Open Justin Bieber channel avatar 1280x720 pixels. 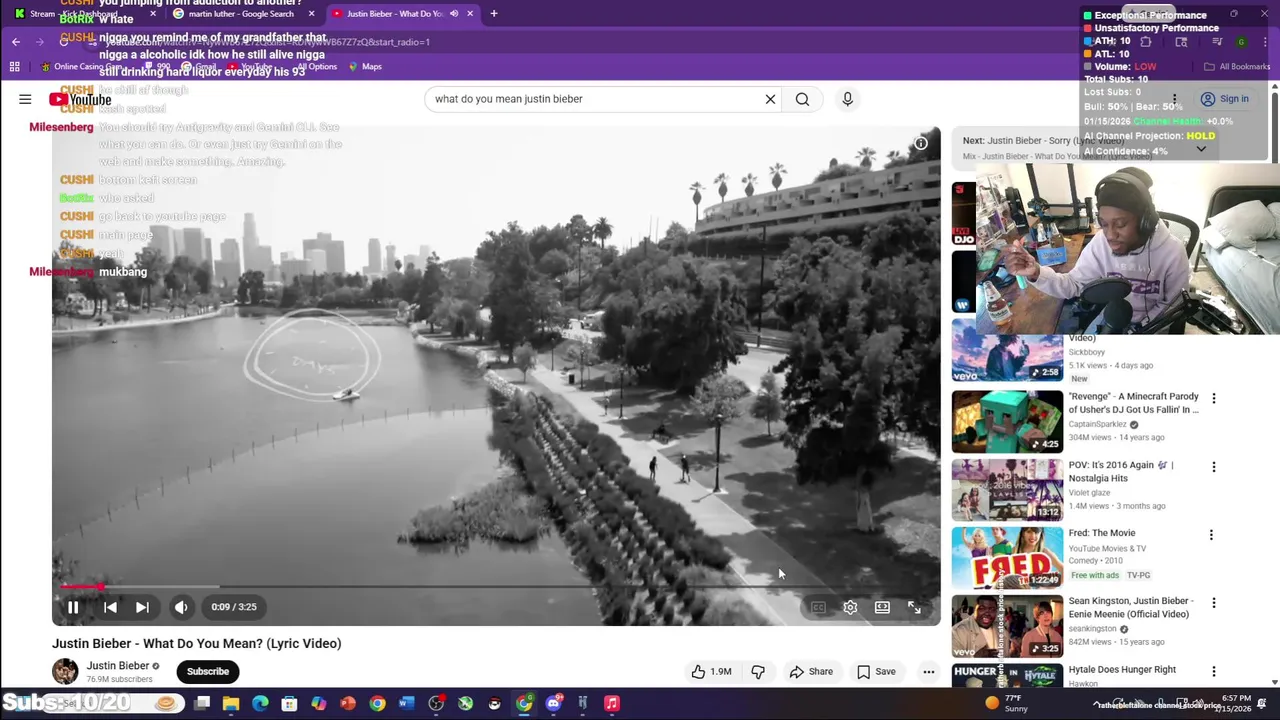coord(65,672)
